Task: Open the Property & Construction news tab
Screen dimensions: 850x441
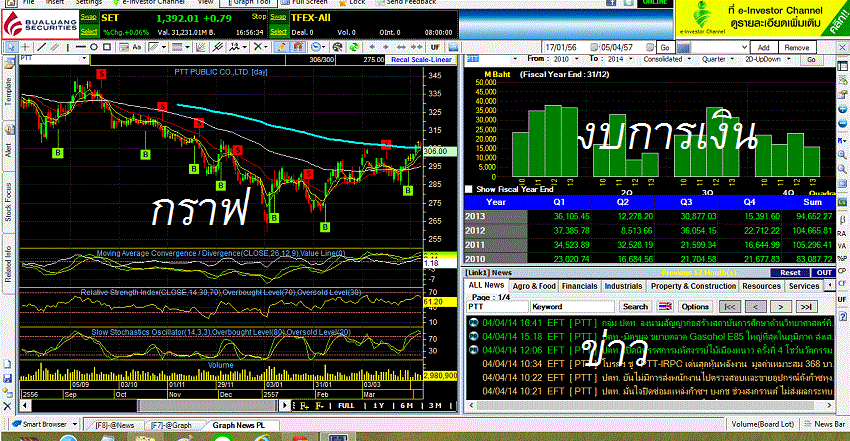Action: 693,286
